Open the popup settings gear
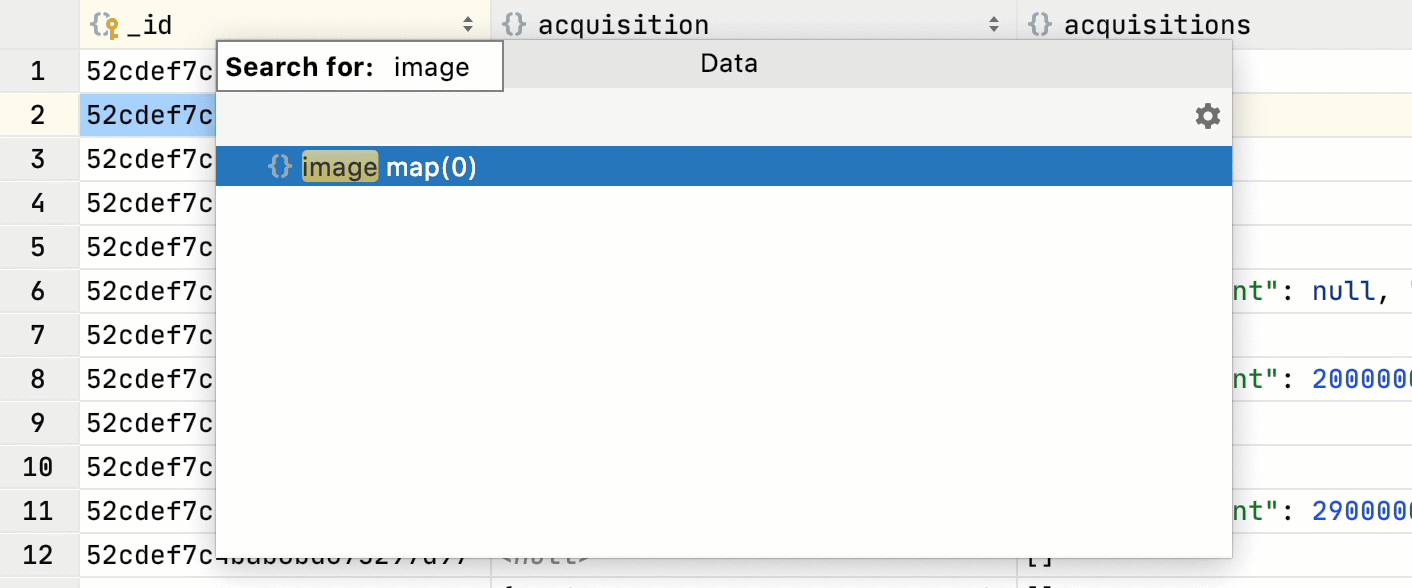Screen dimensions: 1412x588 pyautogui.click(x=1208, y=117)
